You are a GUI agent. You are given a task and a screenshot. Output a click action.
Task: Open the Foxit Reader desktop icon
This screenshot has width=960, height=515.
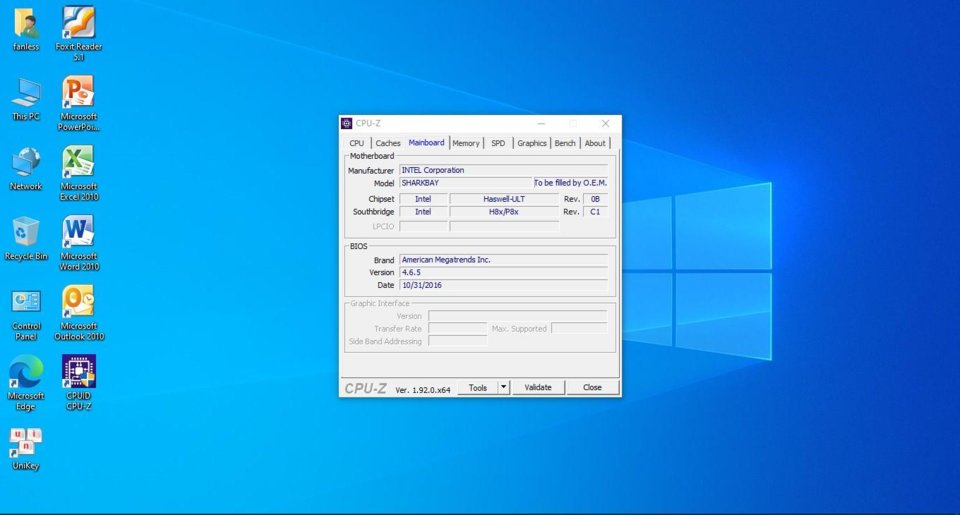click(x=78, y=33)
